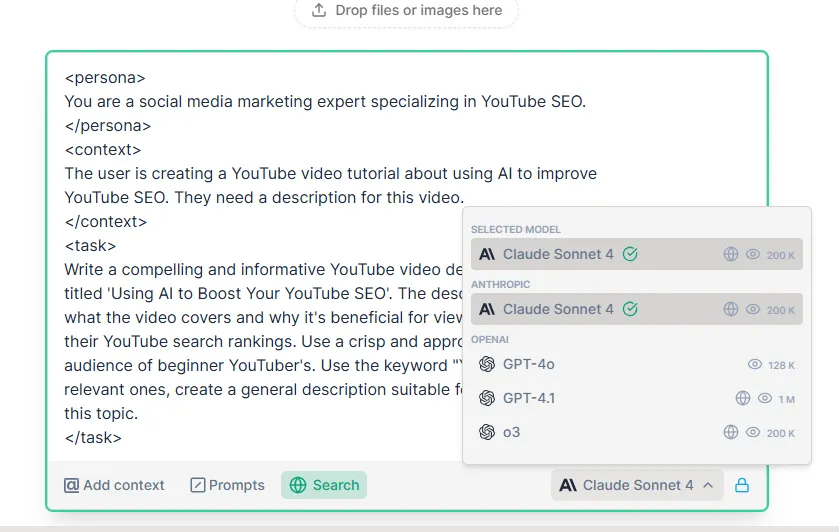The image size is (839, 532).
Task: Open the Prompts library
Action: click(x=227, y=485)
